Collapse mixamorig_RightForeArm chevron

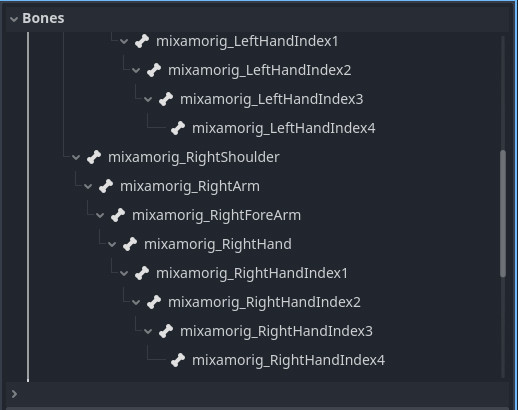pyautogui.click(x=100, y=215)
